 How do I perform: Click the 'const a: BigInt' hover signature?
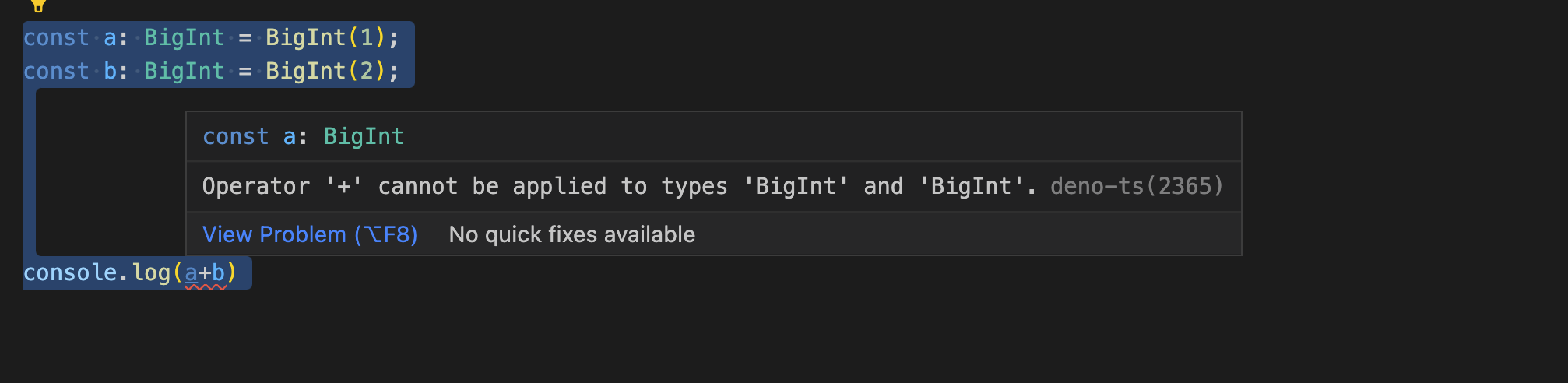click(304, 136)
